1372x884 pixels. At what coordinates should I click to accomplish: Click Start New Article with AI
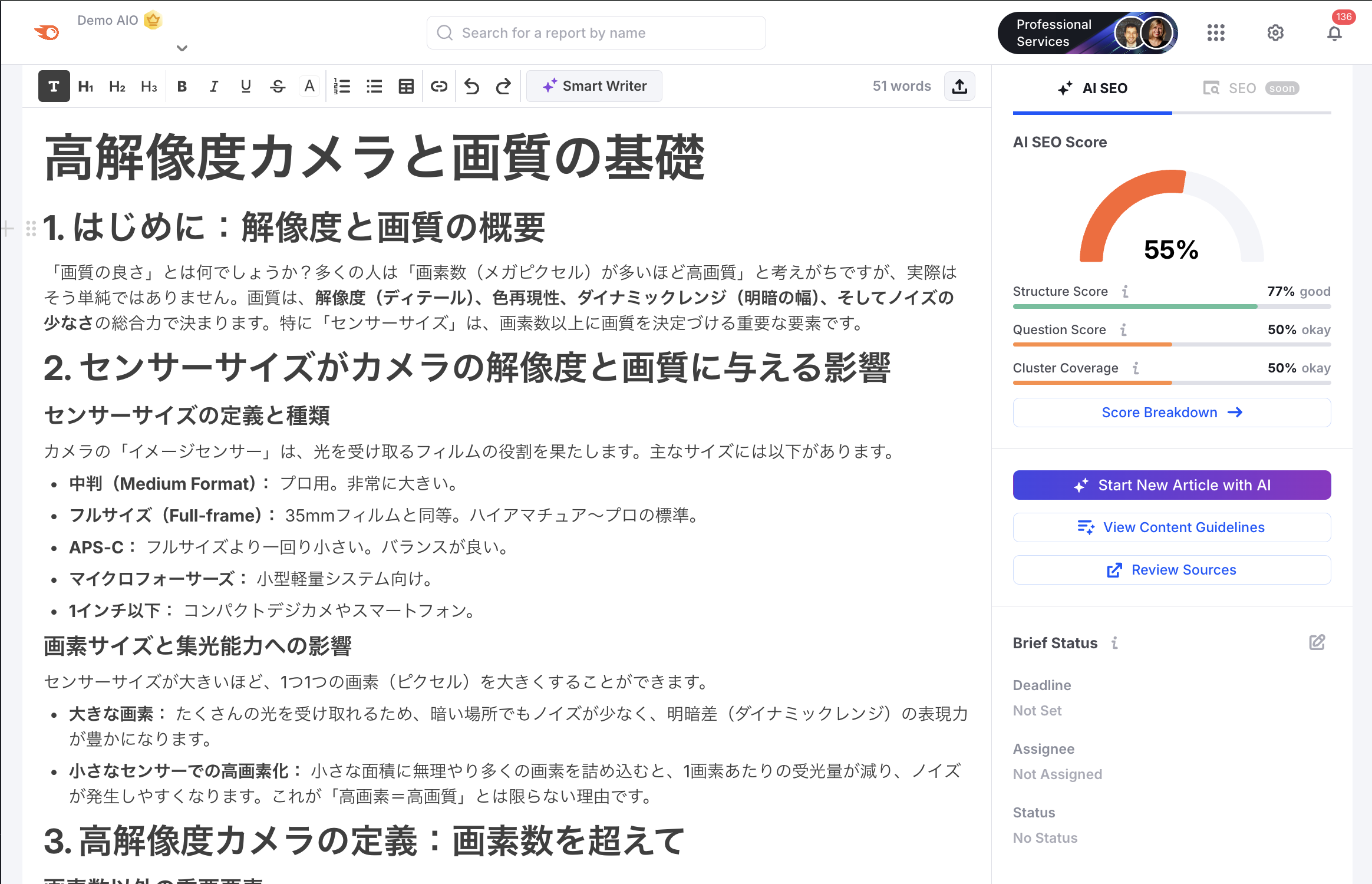click(x=1172, y=485)
